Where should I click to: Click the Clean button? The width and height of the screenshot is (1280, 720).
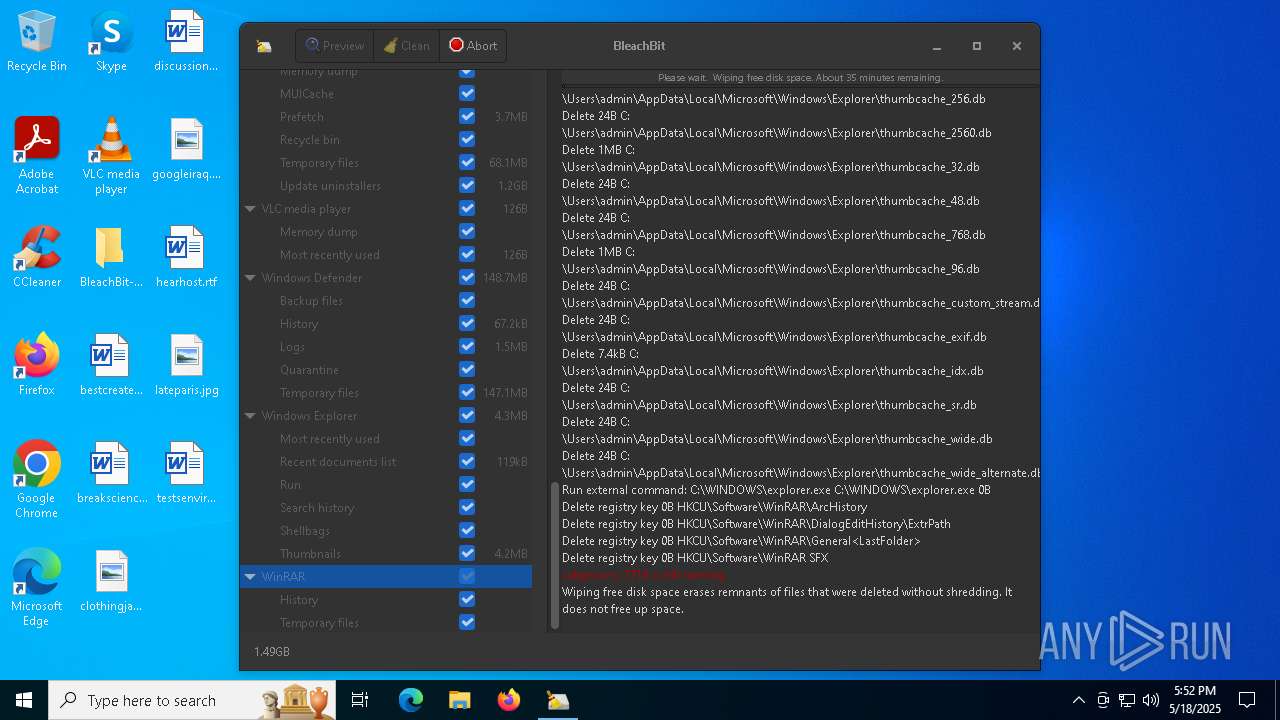(x=406, y=46)
